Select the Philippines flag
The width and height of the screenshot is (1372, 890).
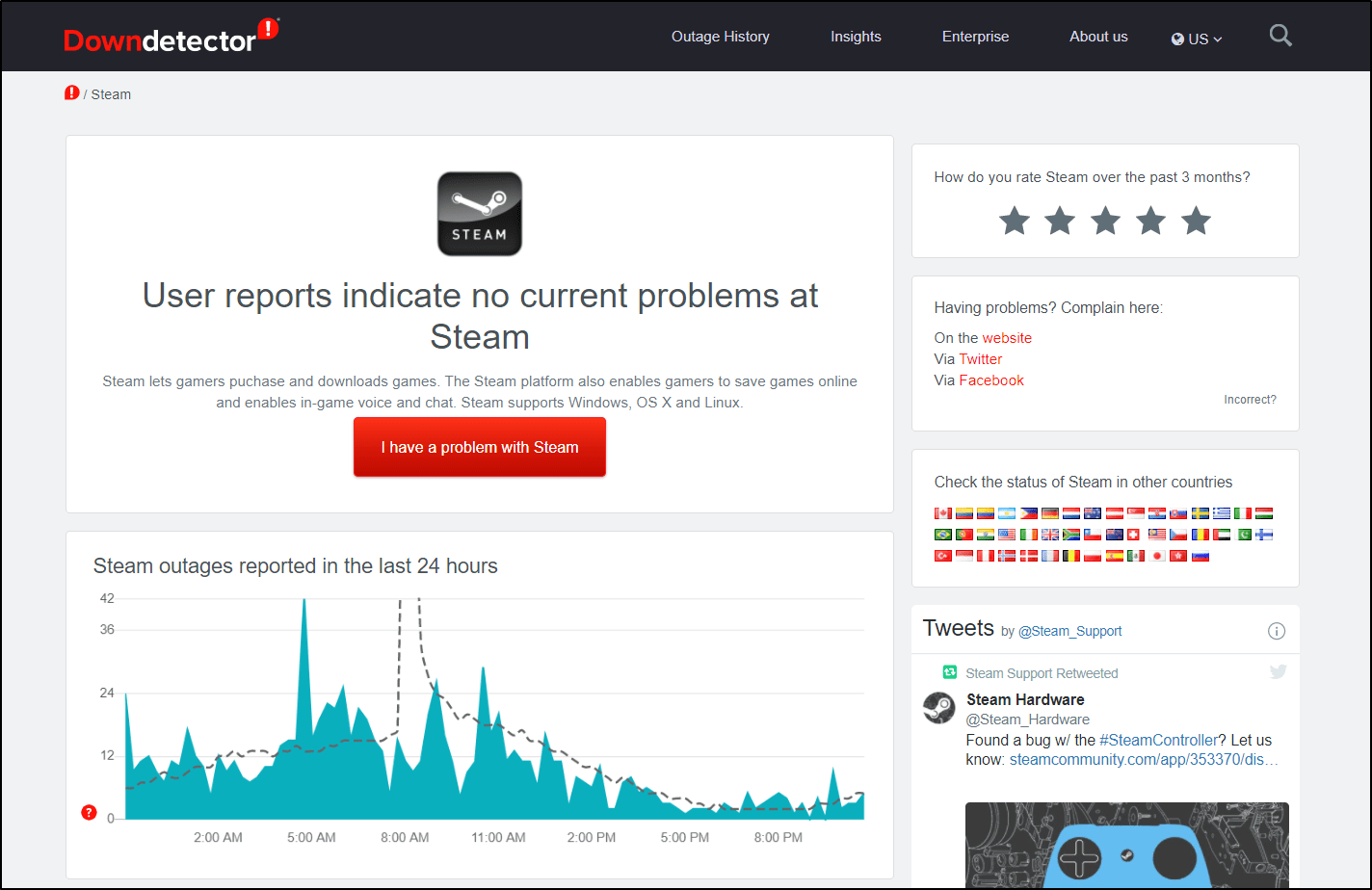1029,513
